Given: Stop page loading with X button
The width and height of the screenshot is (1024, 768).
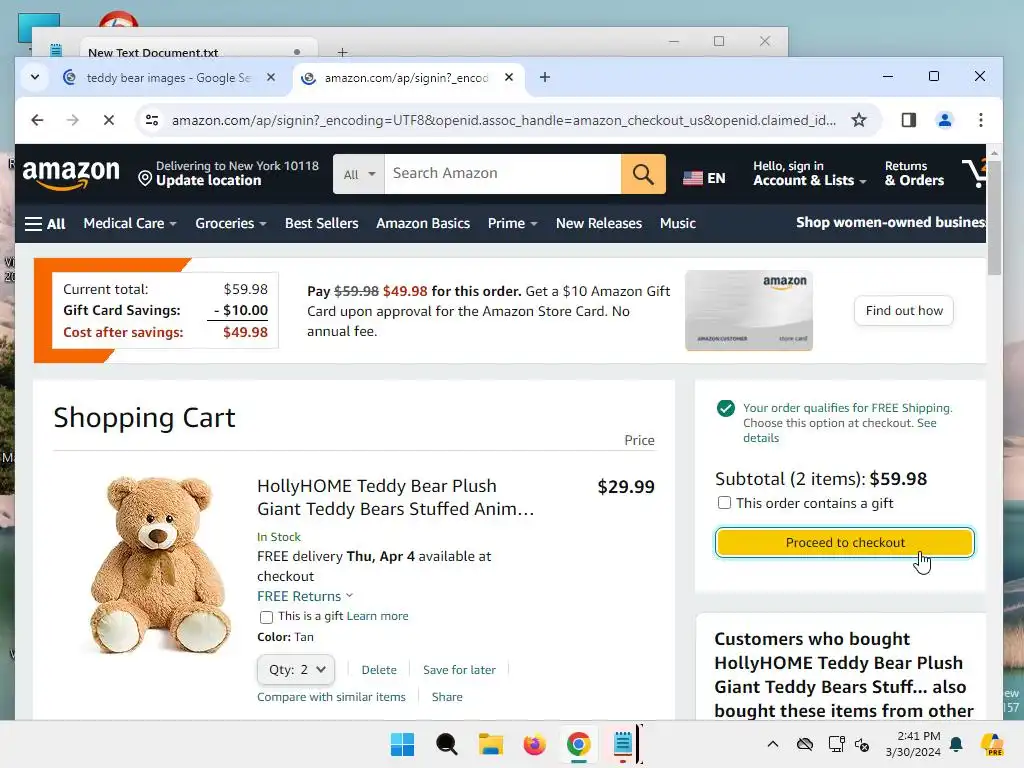Looking at the screenshot, I should tap(108, 120).
